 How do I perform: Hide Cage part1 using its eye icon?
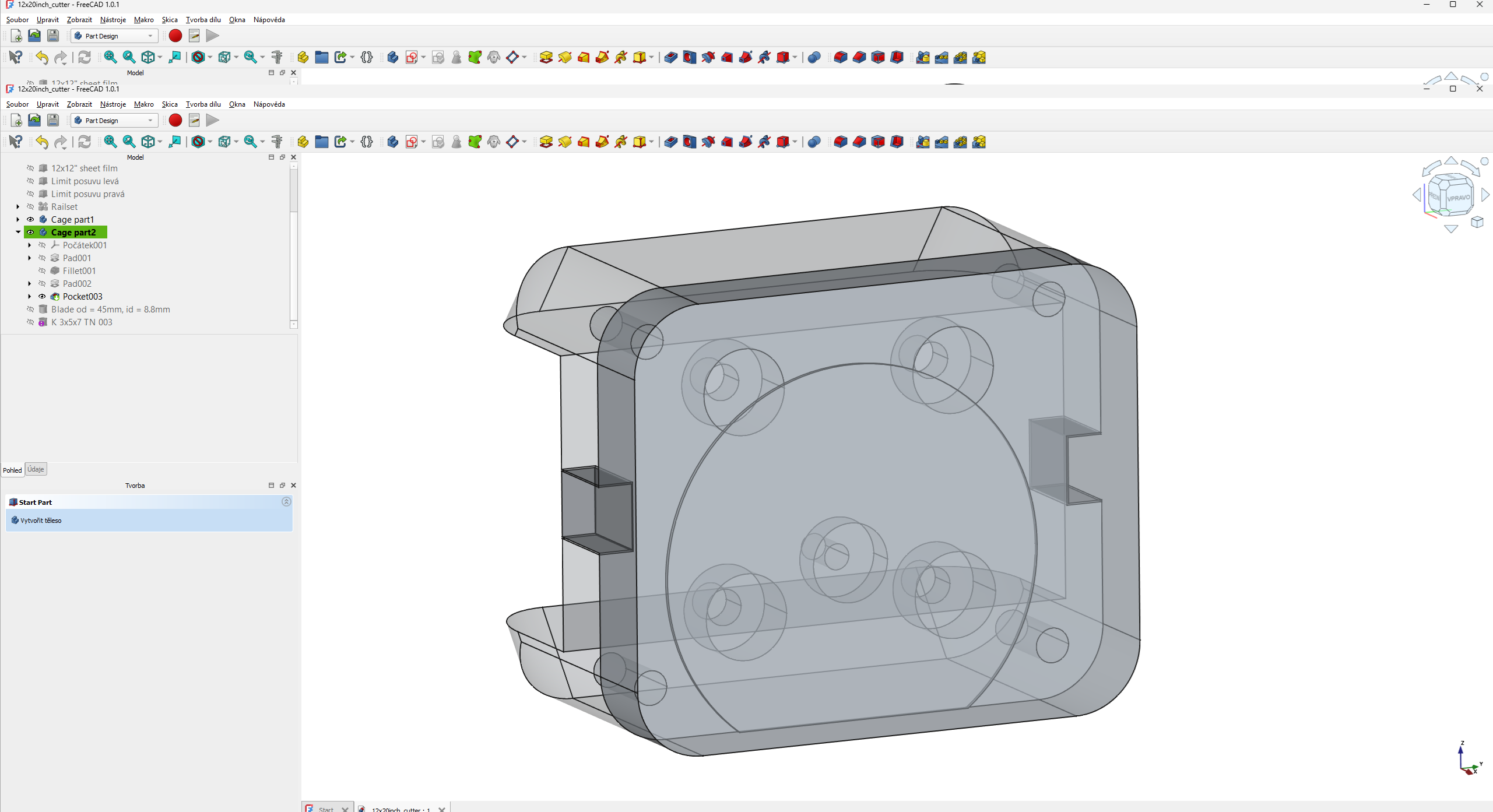30,220
